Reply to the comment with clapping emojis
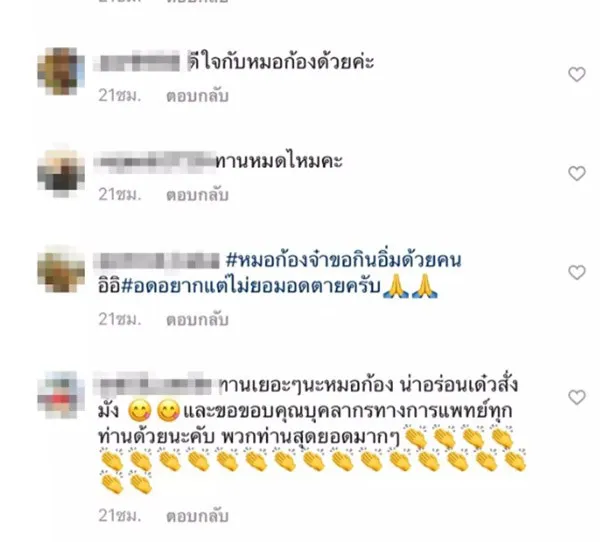The height and width of the screenshot is (542, 600). click(197, 516)
